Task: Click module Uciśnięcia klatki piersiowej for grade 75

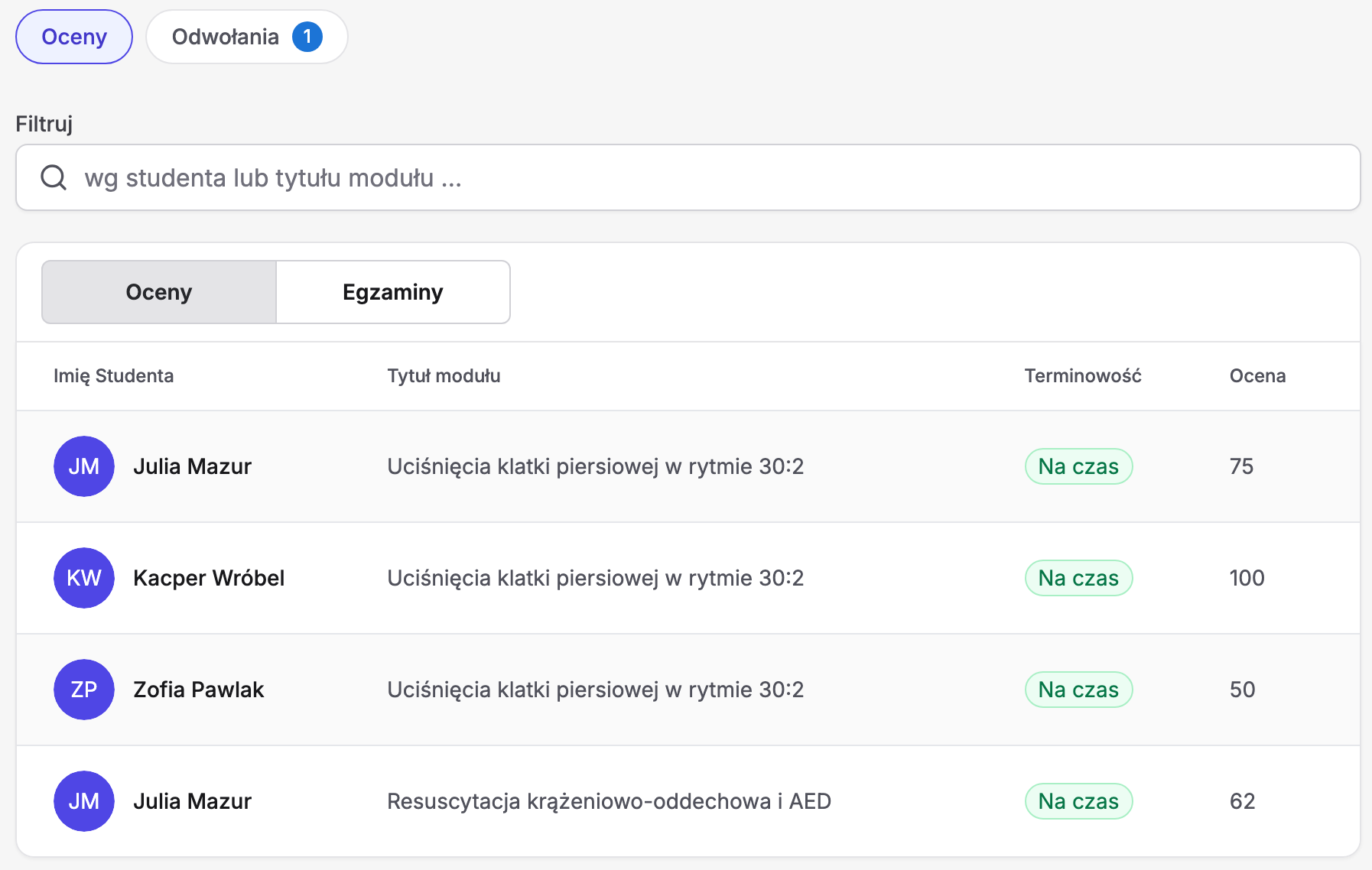Action: point(596,466)
